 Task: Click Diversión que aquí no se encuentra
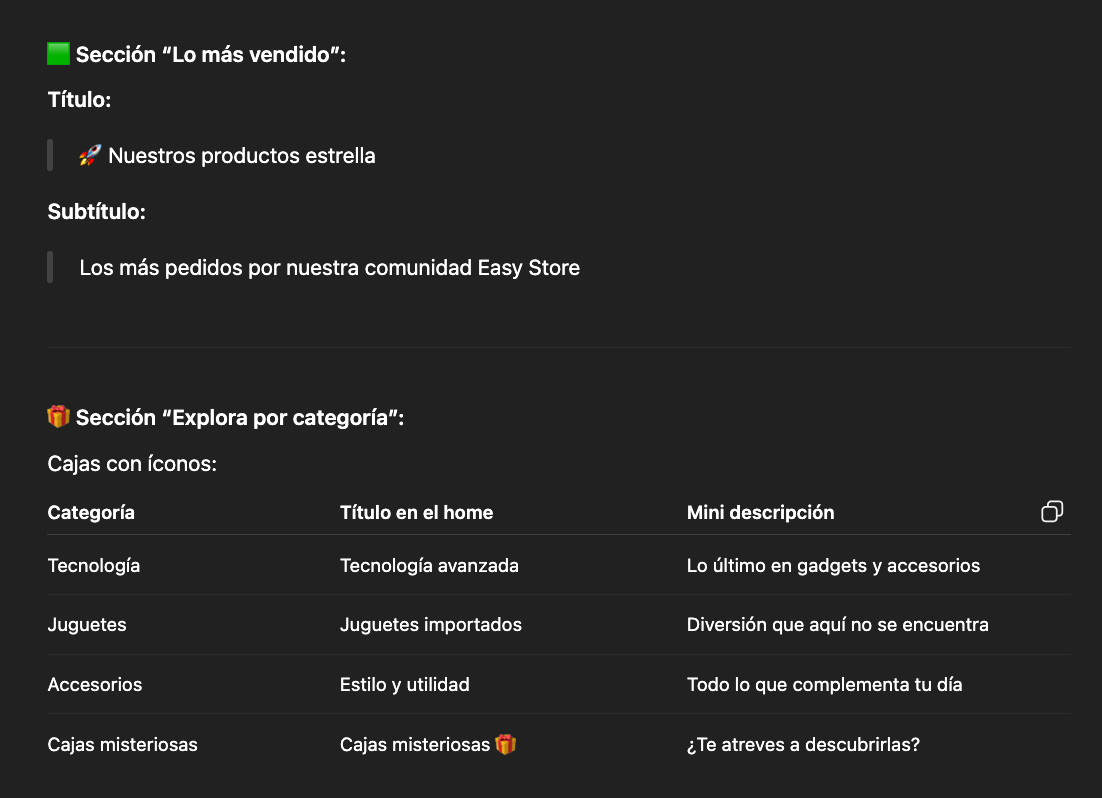tap(838, 624)
